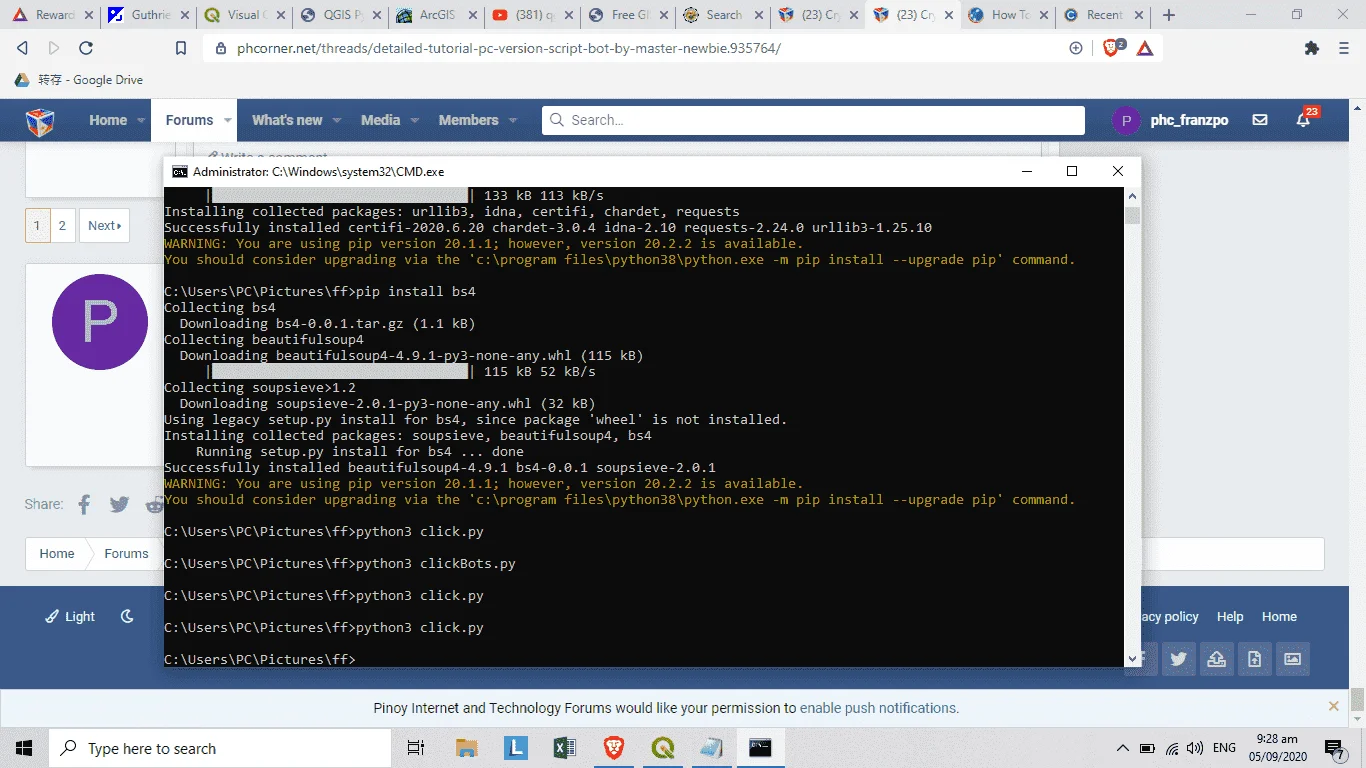Click the CMD window vertical scrollbar
Viewport: 1366px width, 768px height.
click(1132, 427)
